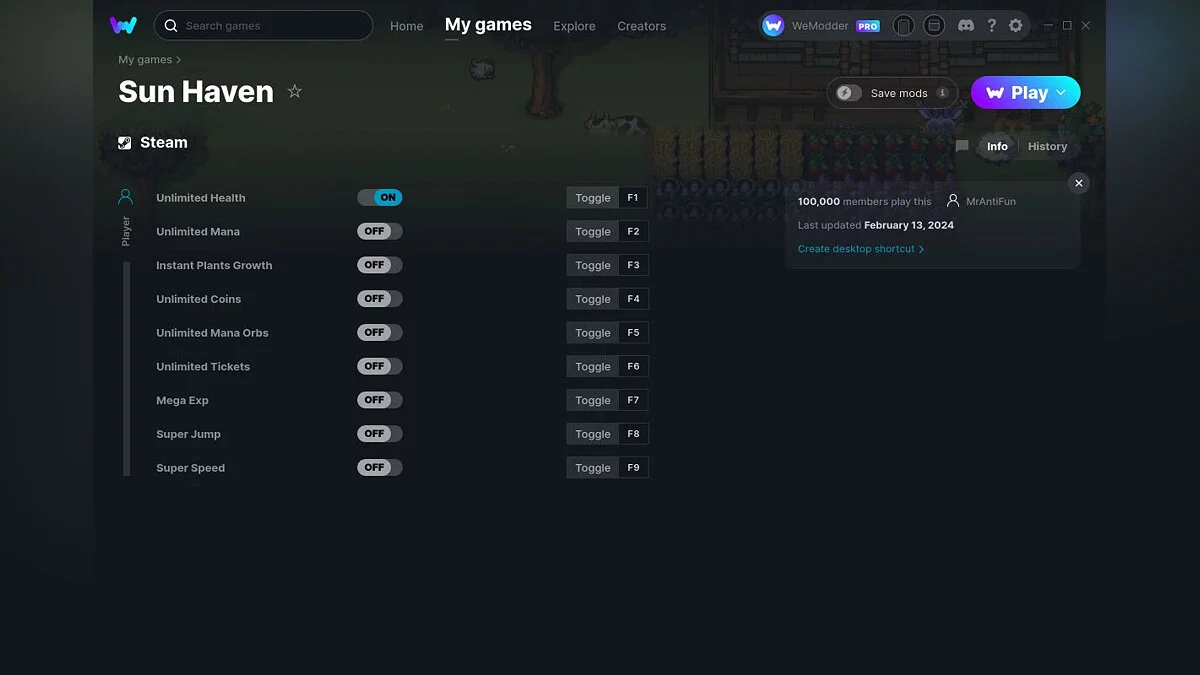Click the My games breadcrumb link
The image size is (1200, 675).
pyautogui.click(x=145, y=60)
